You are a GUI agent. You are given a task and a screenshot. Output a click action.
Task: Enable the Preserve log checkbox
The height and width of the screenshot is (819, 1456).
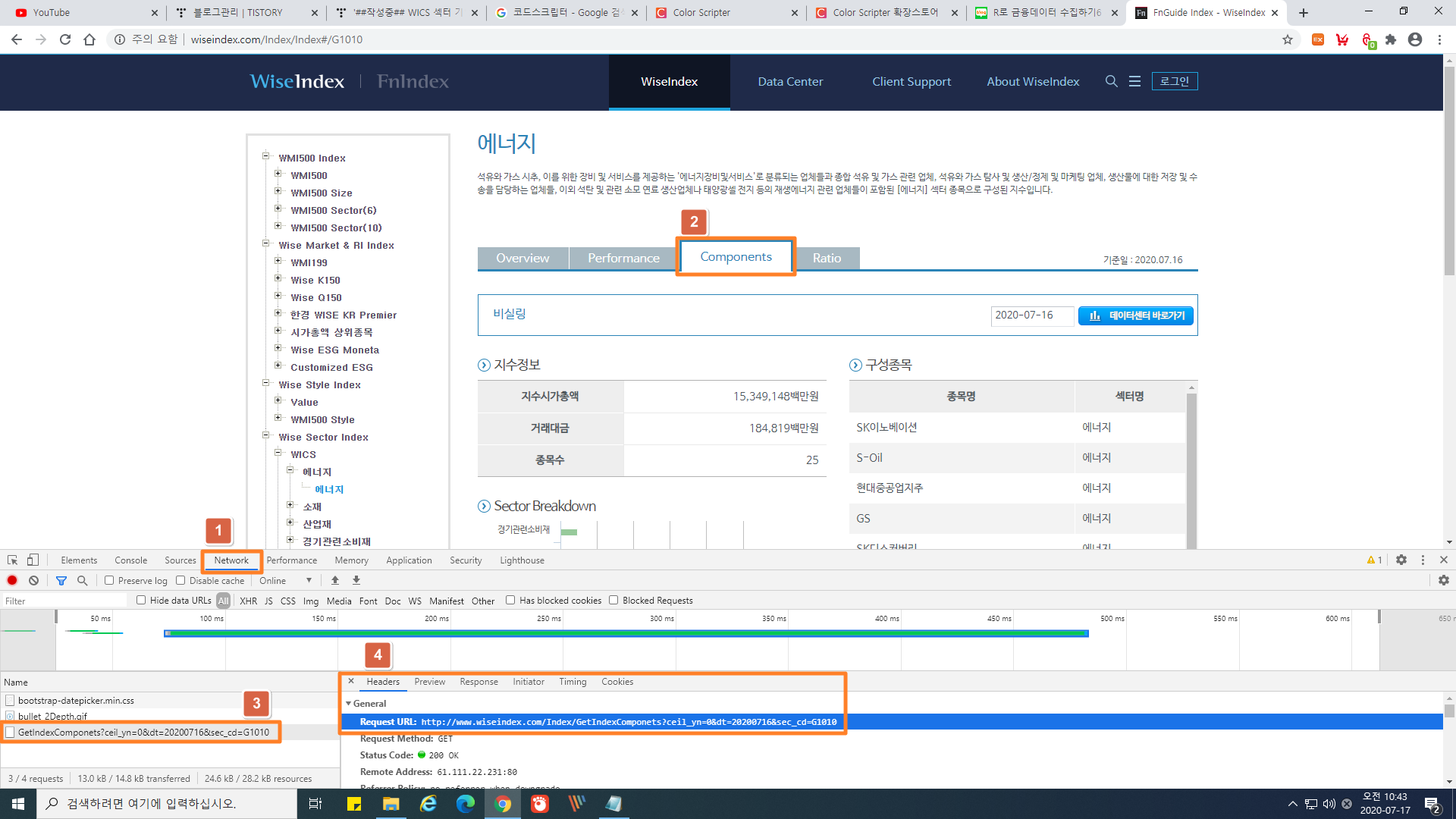(109, 580)
